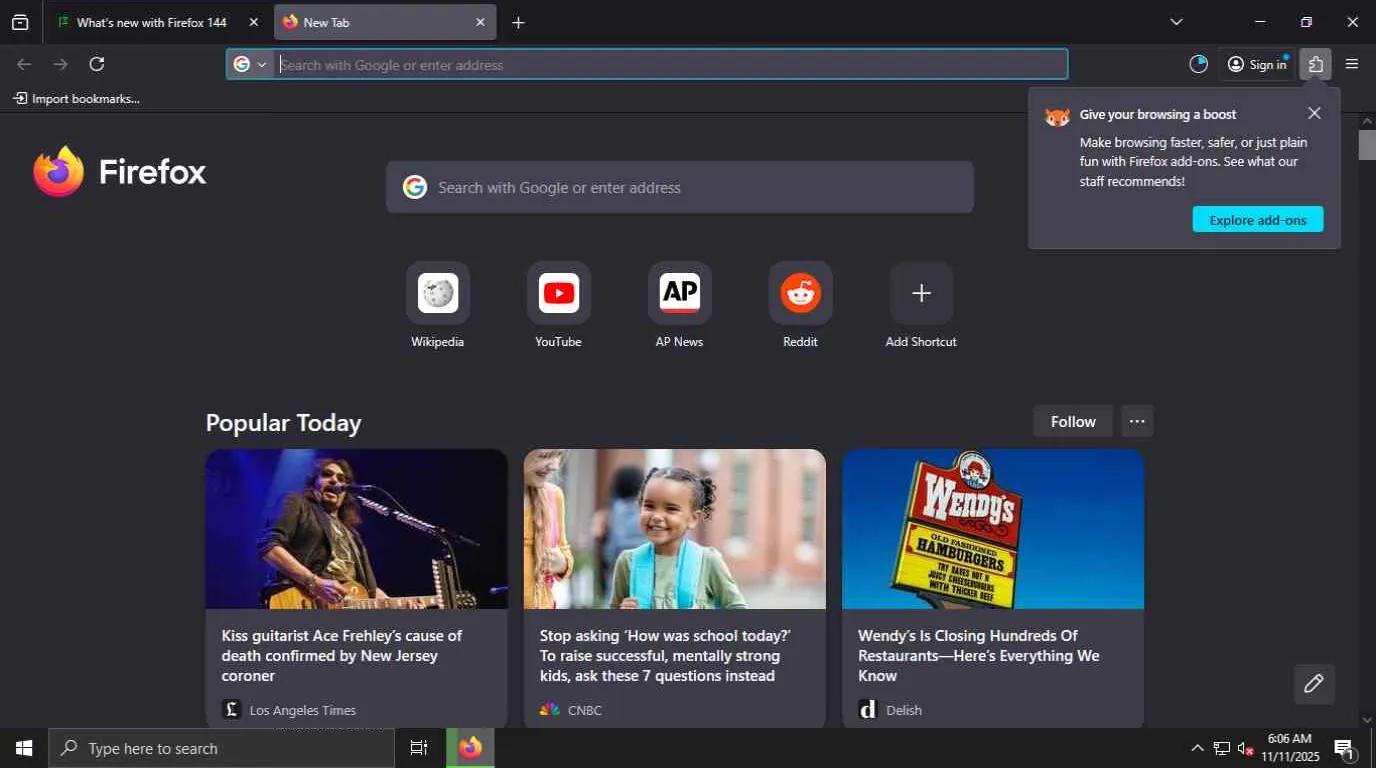Click the Los Angeles Times source label
1376x768 pixels.
coord(302,710)
